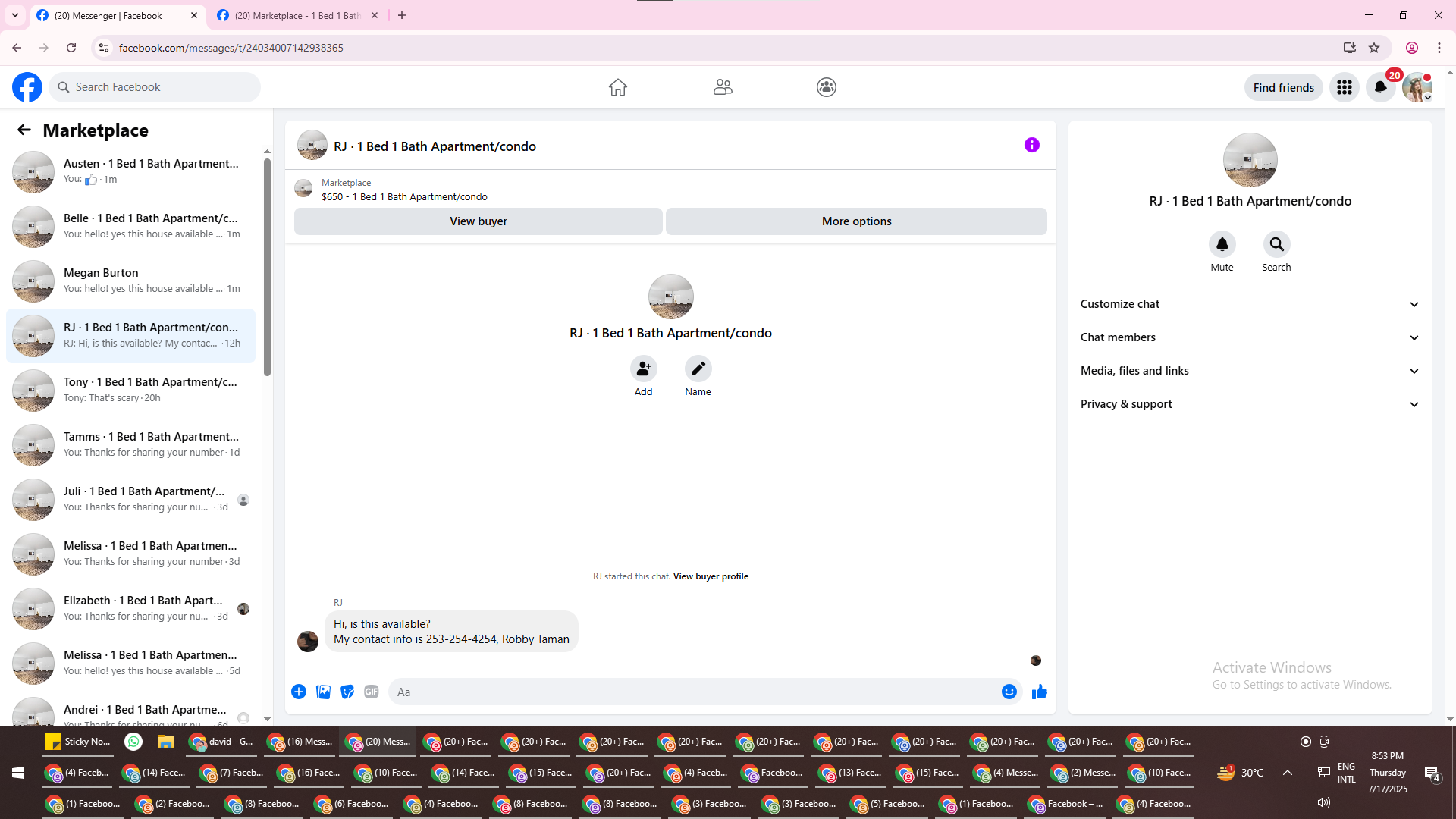Open the Facebook Home icon
The height and width of the screenshot is (819, 1456).
tap(618, 87)
